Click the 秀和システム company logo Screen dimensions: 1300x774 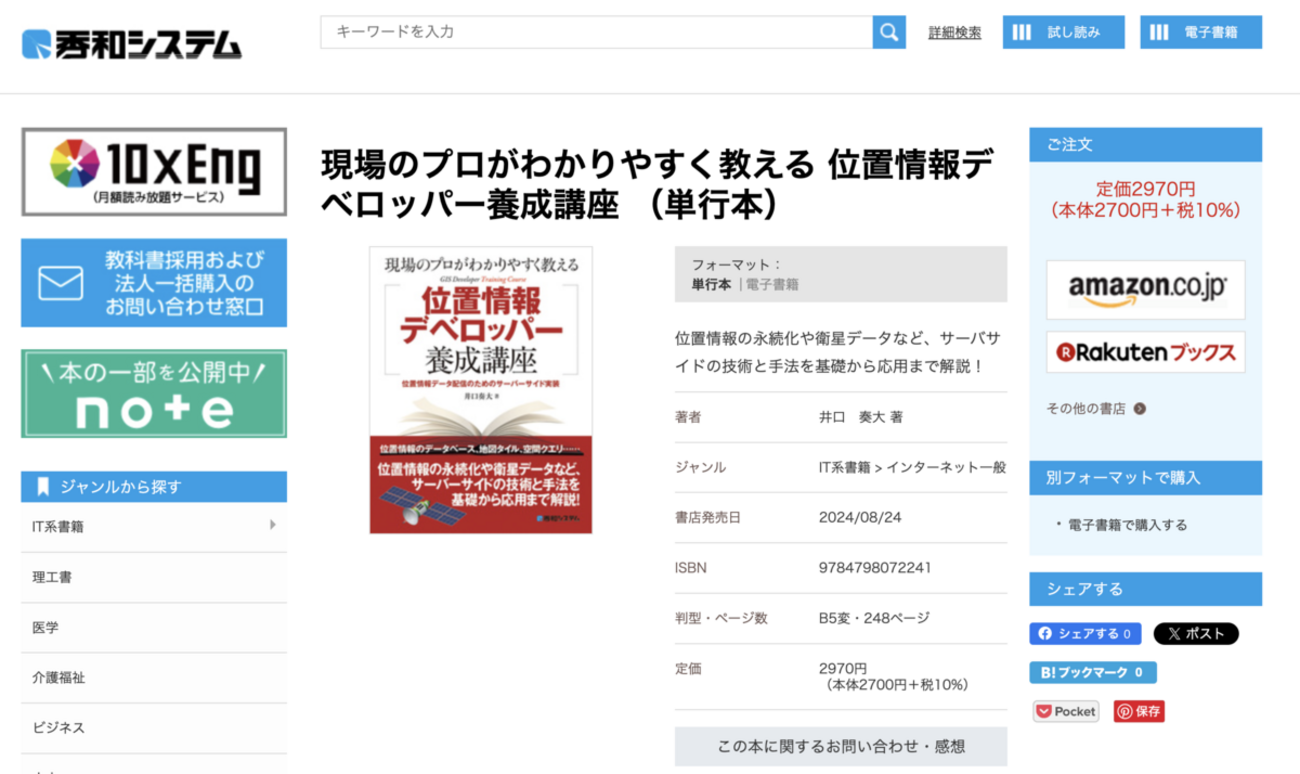pos(130,42)
